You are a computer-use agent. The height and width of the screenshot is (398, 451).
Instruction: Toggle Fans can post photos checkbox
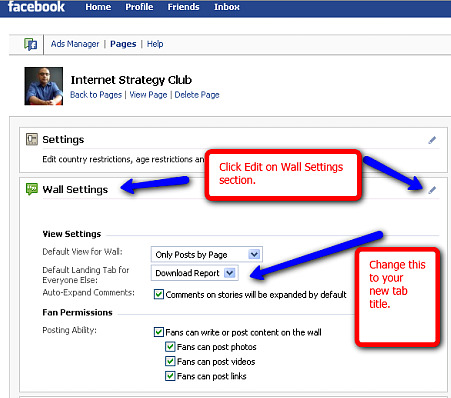170,347
